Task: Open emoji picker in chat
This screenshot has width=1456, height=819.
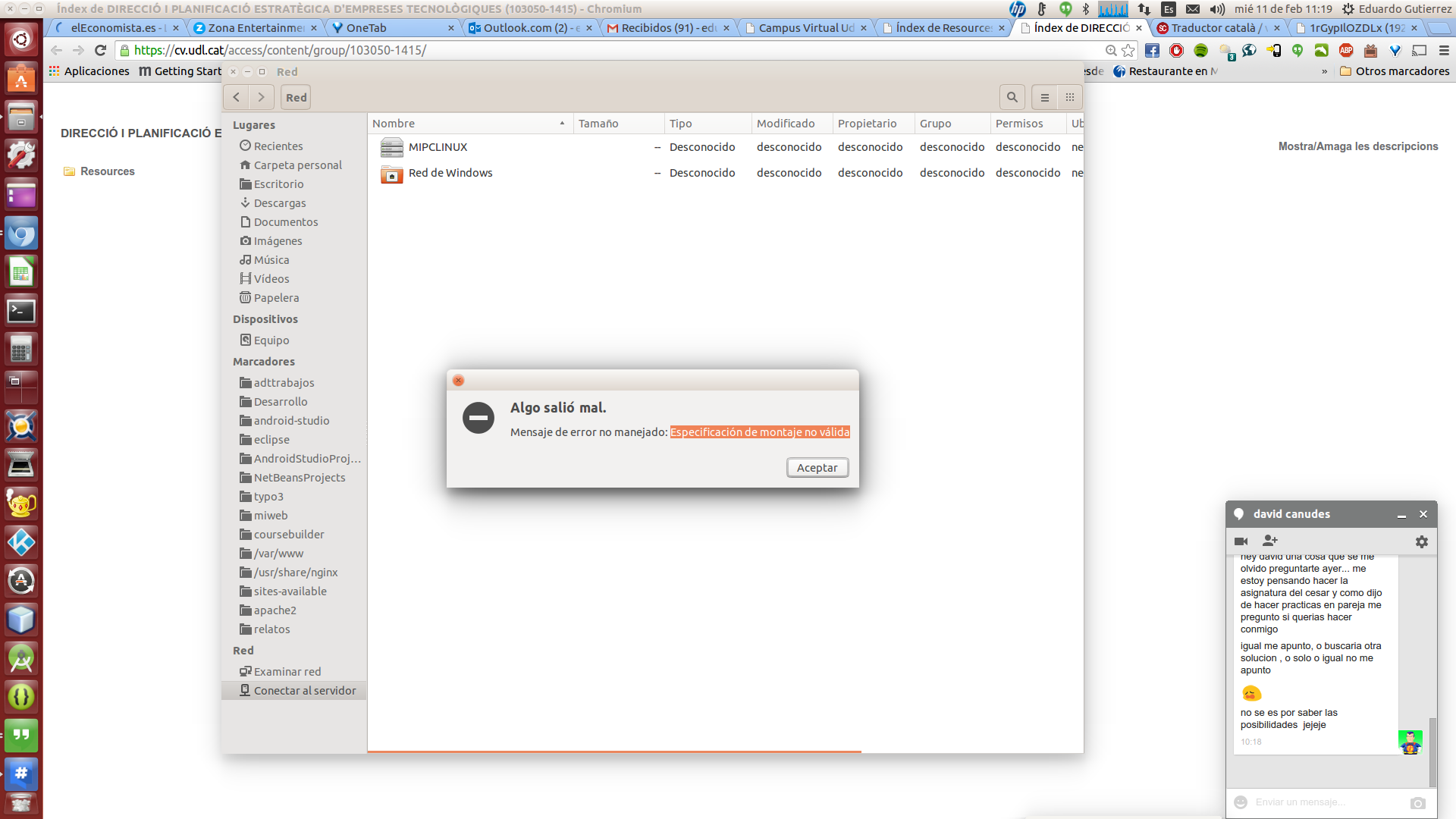Action: pos(1241,802)
